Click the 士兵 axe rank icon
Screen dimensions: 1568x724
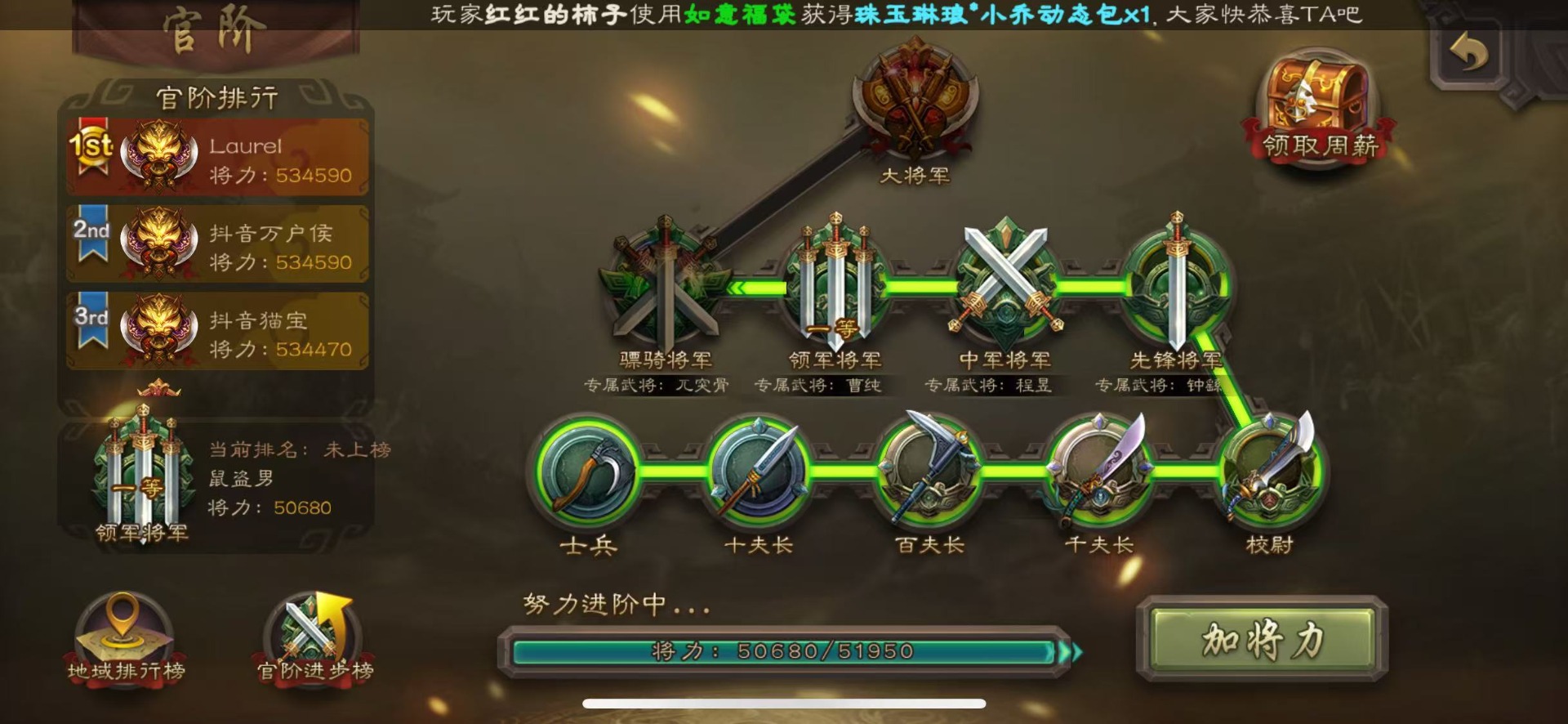(586, 471)
